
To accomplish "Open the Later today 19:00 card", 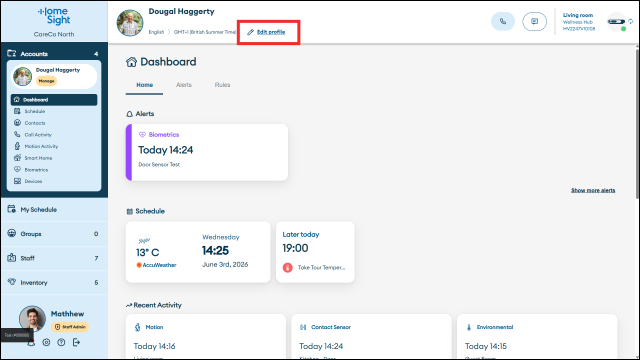I will 315,252.
